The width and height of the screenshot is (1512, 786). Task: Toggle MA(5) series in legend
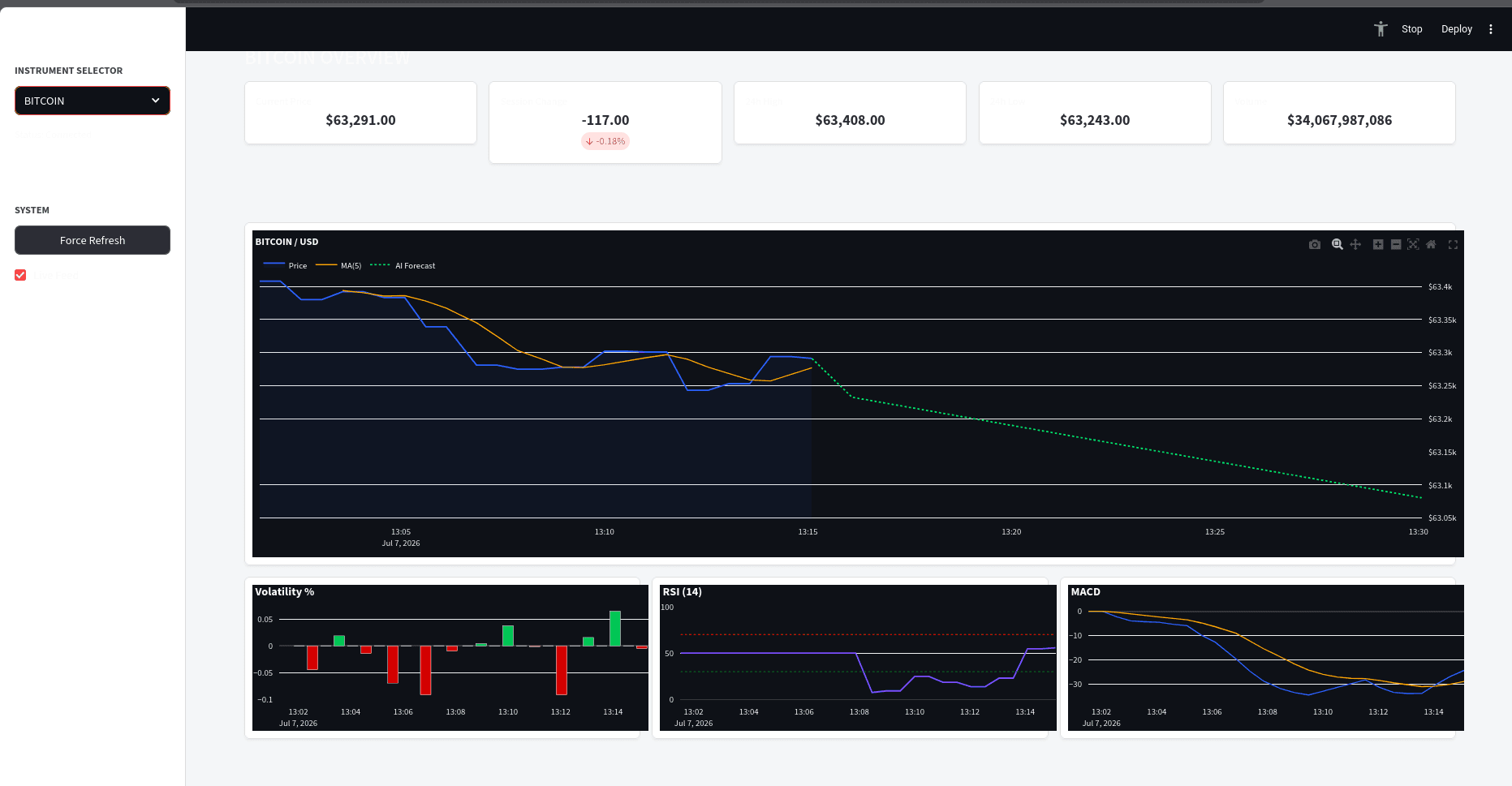coord(338,266)
